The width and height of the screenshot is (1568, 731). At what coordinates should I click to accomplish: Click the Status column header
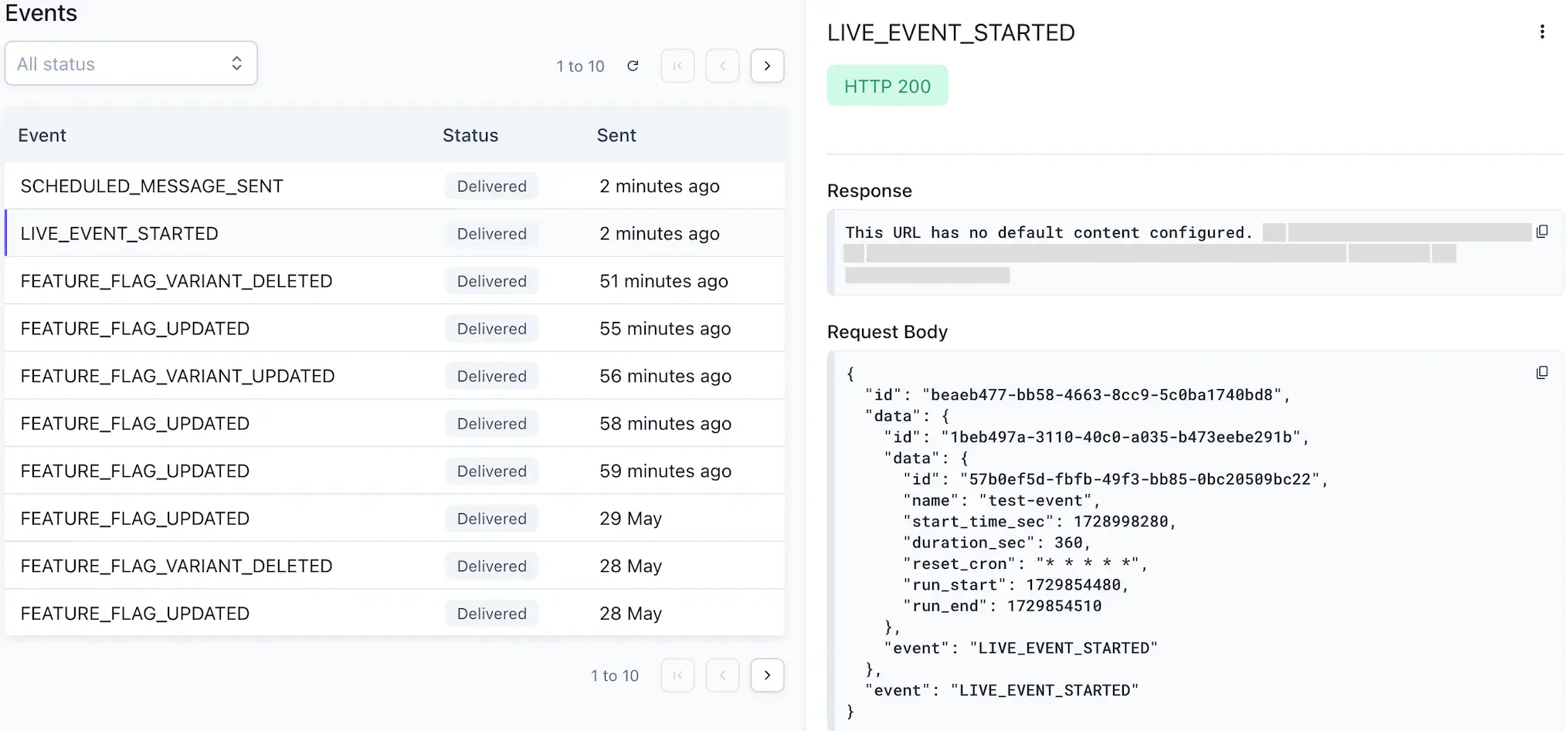(x=470, y=135)
